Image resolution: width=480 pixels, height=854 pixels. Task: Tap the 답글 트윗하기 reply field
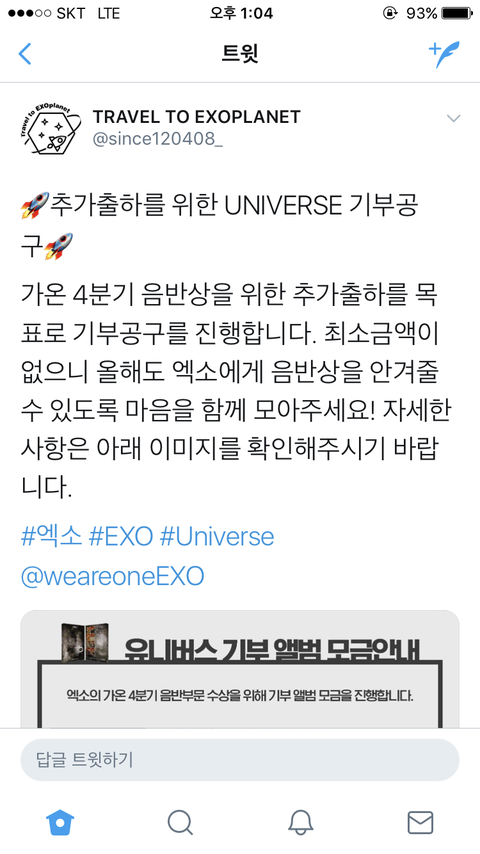[x=240, y=760]
